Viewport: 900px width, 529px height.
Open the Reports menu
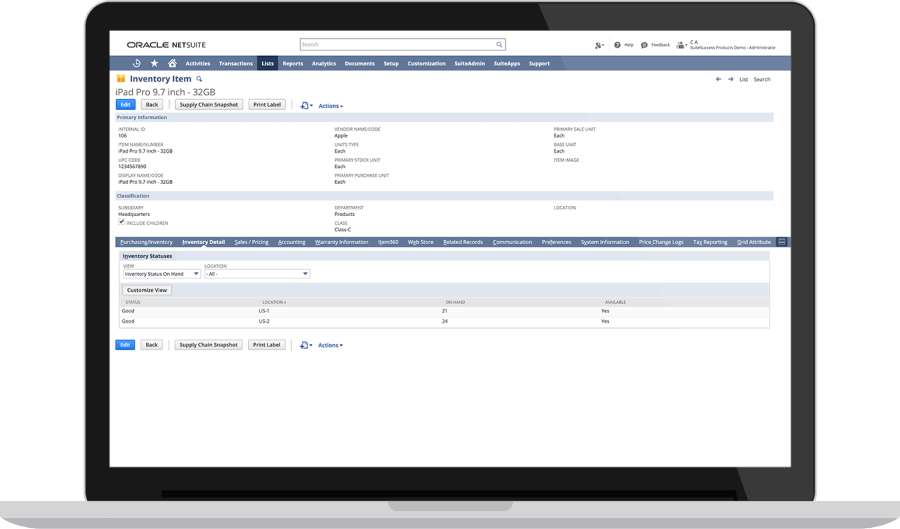[293, 63]
